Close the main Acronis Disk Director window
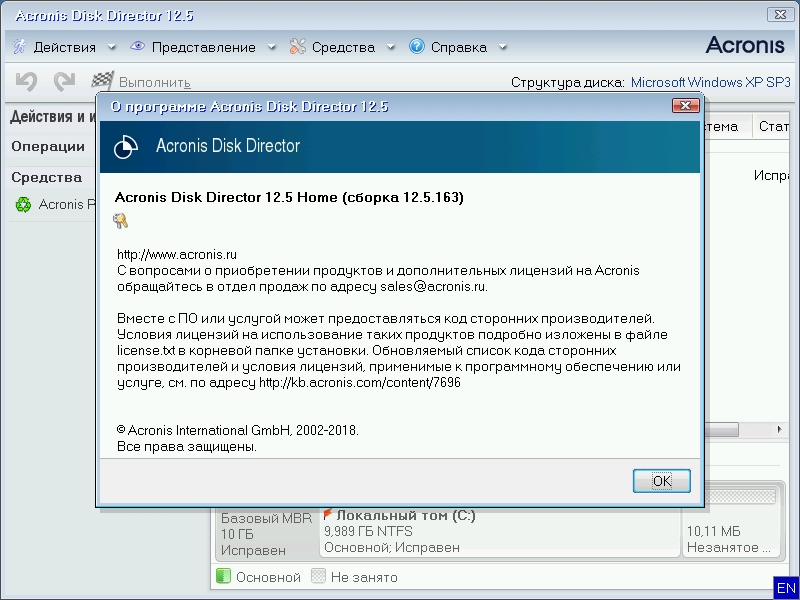Viewport: 800px width, 600px height. pos(780,14)
